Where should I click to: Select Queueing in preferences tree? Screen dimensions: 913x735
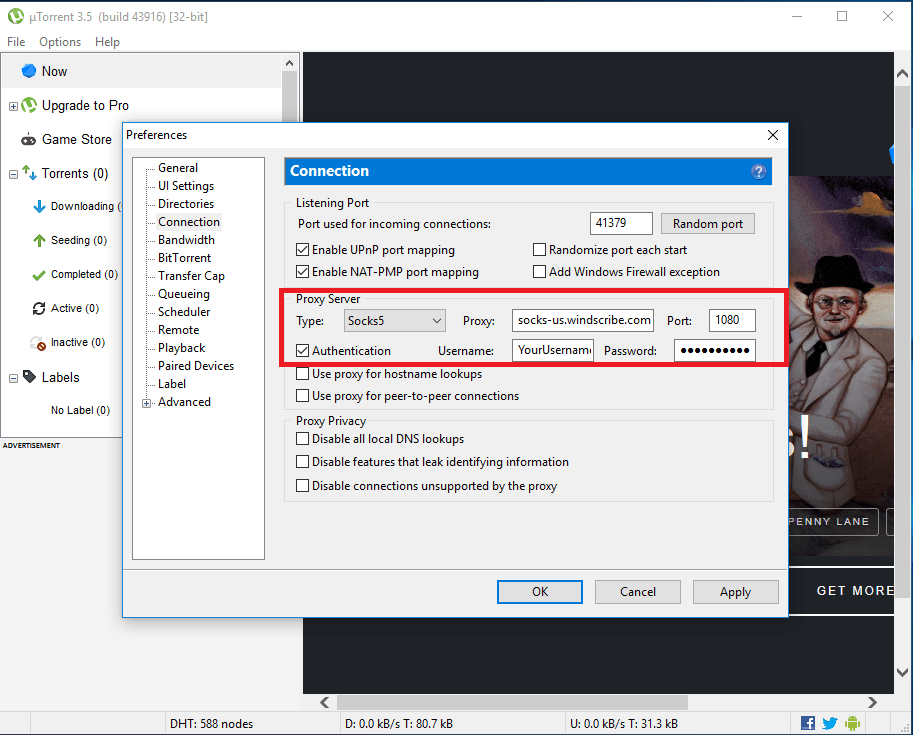coord(184,294)
